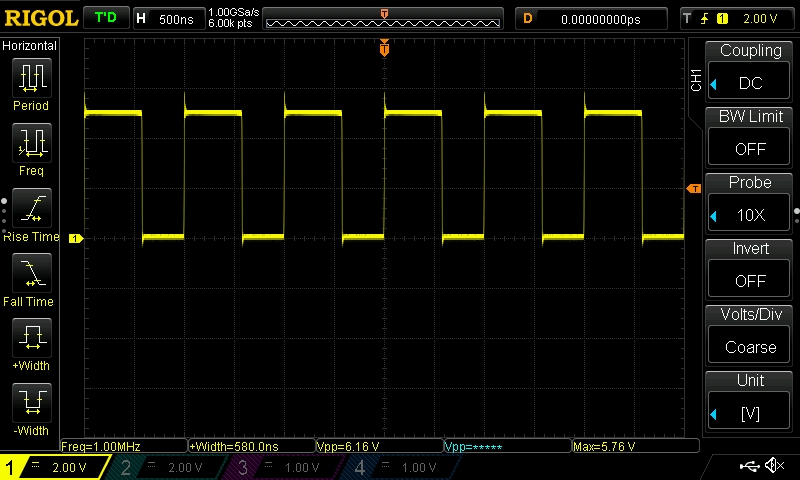
Task: Click the 6.00k pts memory depth text
Action: (x=230, y=23)
